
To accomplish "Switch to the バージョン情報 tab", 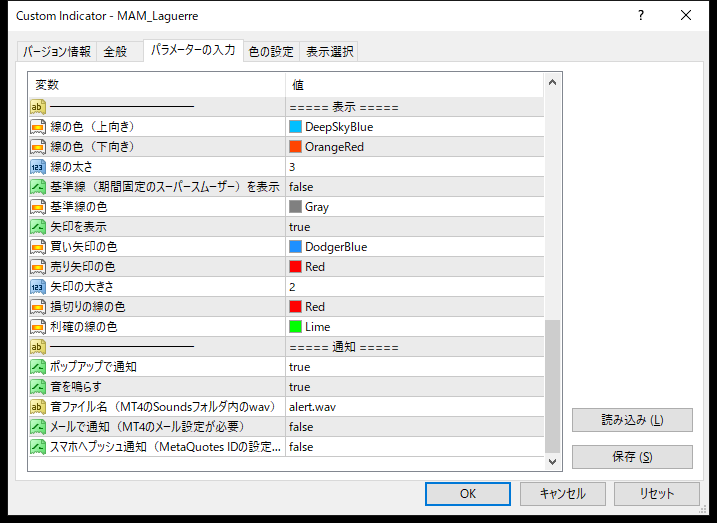I will tap(57, 51).
